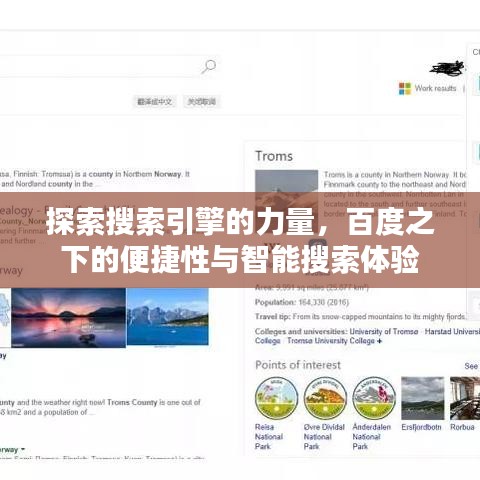The width and height of the screenshot is (480, 480).
Task: Open Ersfjordbotn photo thumbnail
Action: [423, 398]
